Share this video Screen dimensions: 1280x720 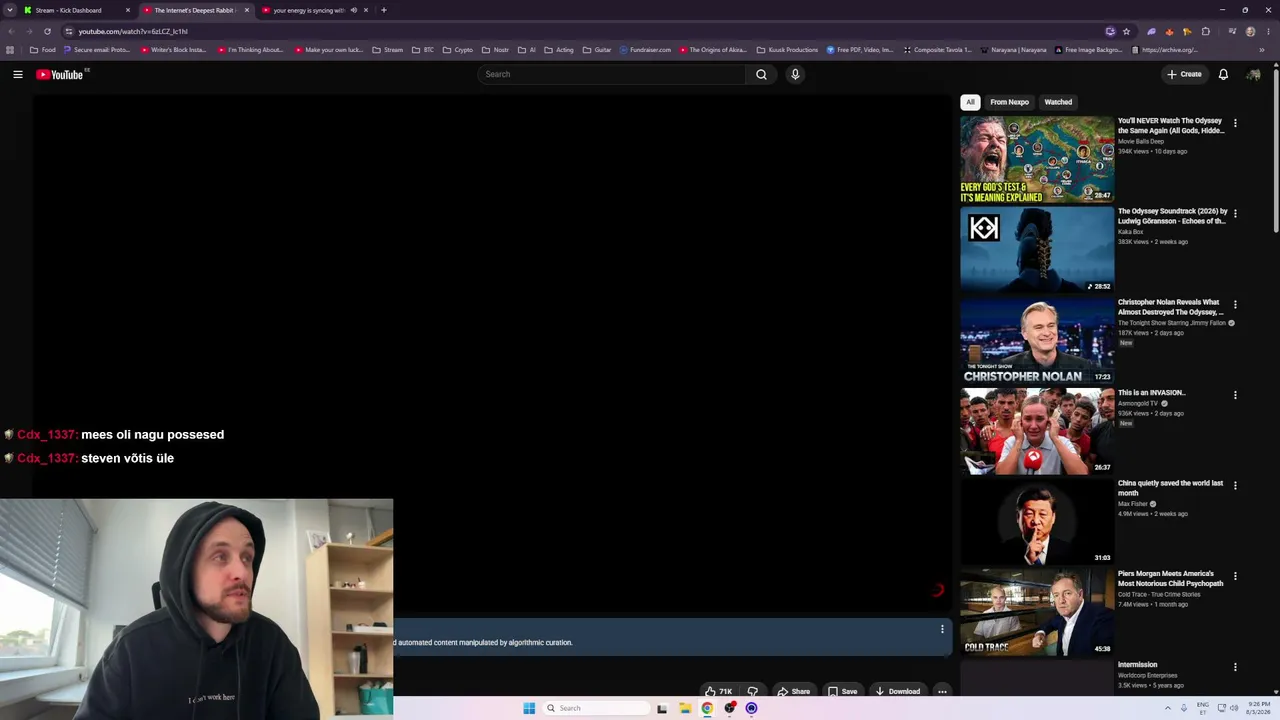793,691
